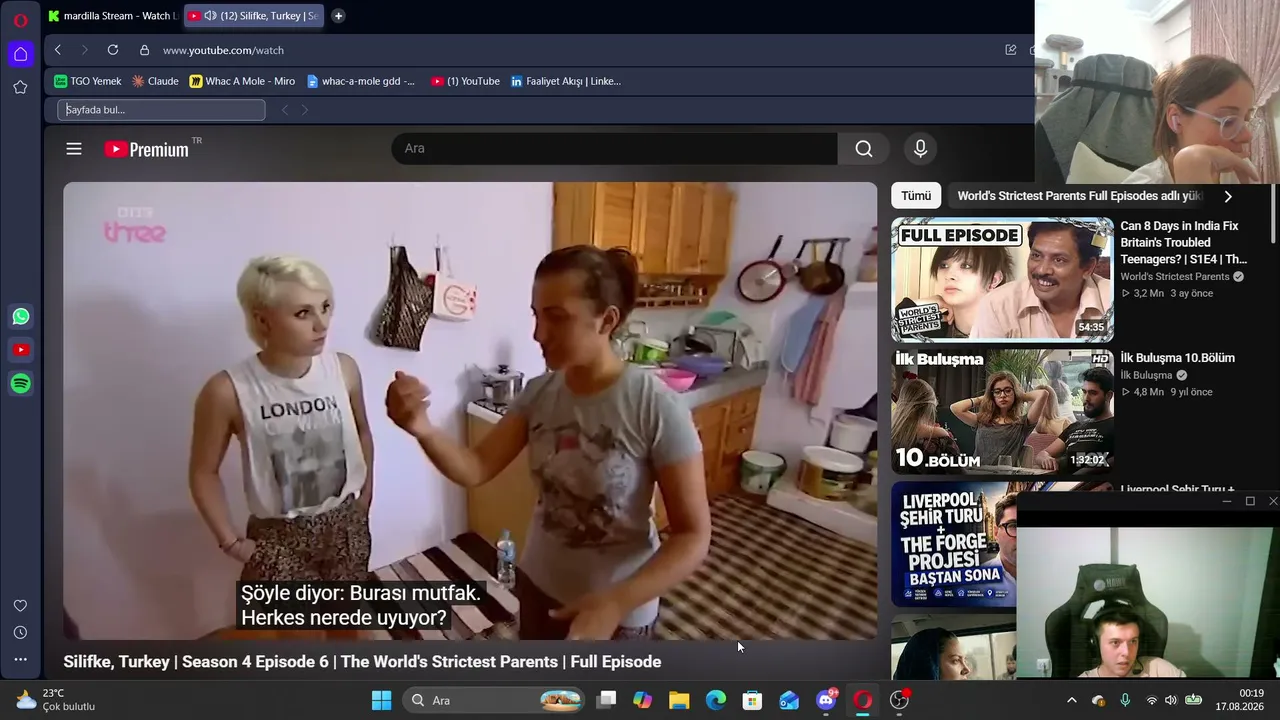Start voice search with microphone icon
This screenshot has width=1280, height=720.
coord(920,149)
